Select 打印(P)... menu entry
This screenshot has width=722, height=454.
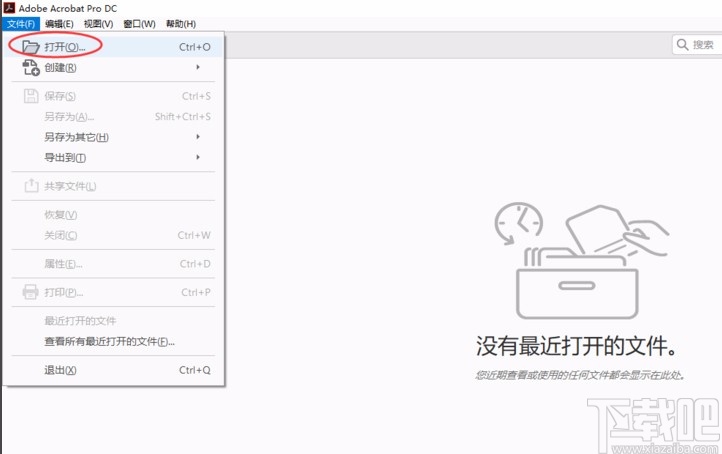(114, 292)
